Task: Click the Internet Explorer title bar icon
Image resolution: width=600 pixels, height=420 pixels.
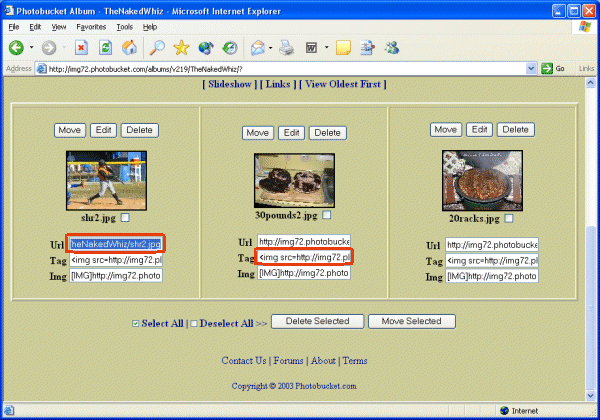Action: (9, 11)
